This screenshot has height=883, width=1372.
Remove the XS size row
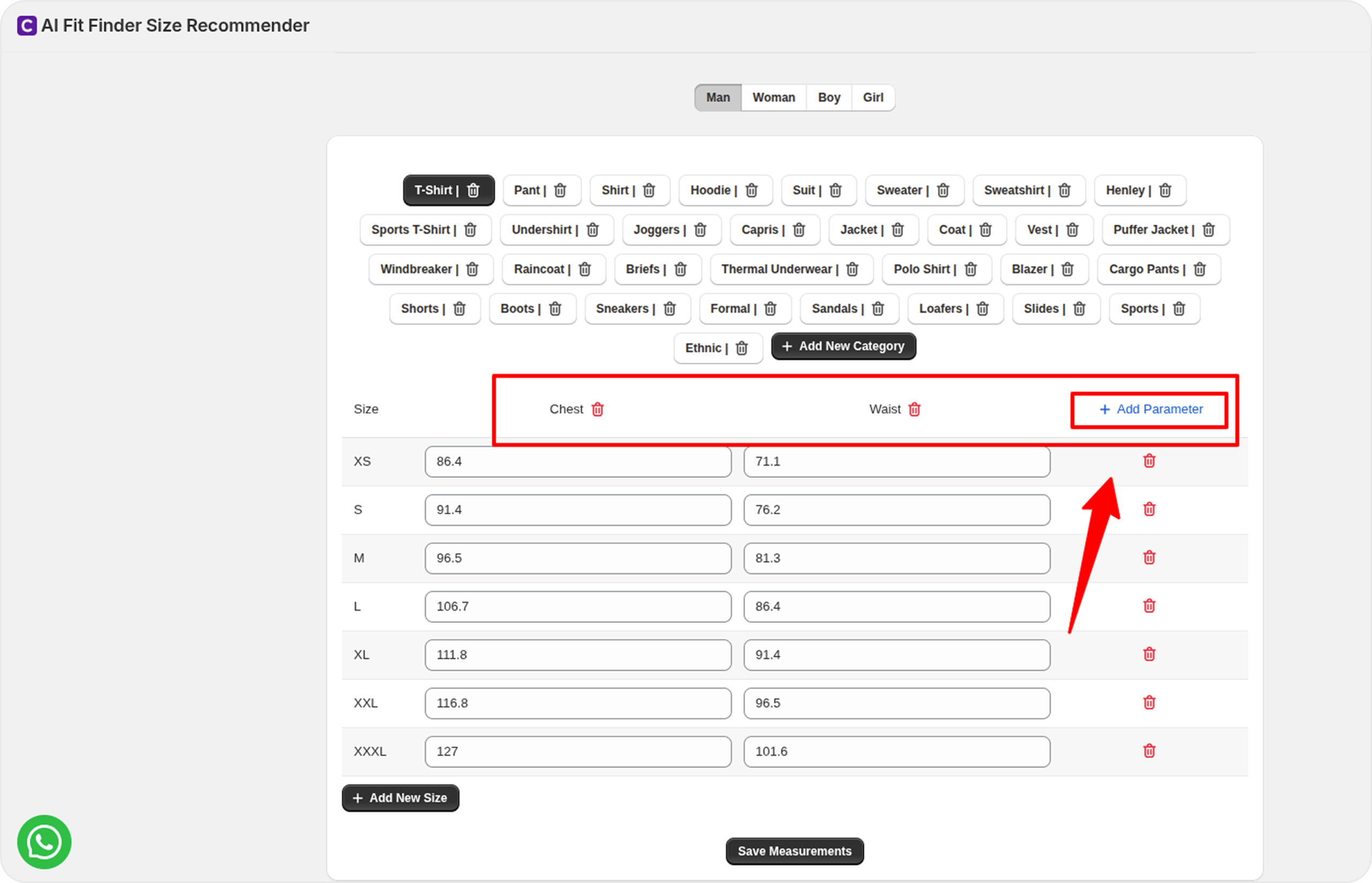(x=1149, y=461)
